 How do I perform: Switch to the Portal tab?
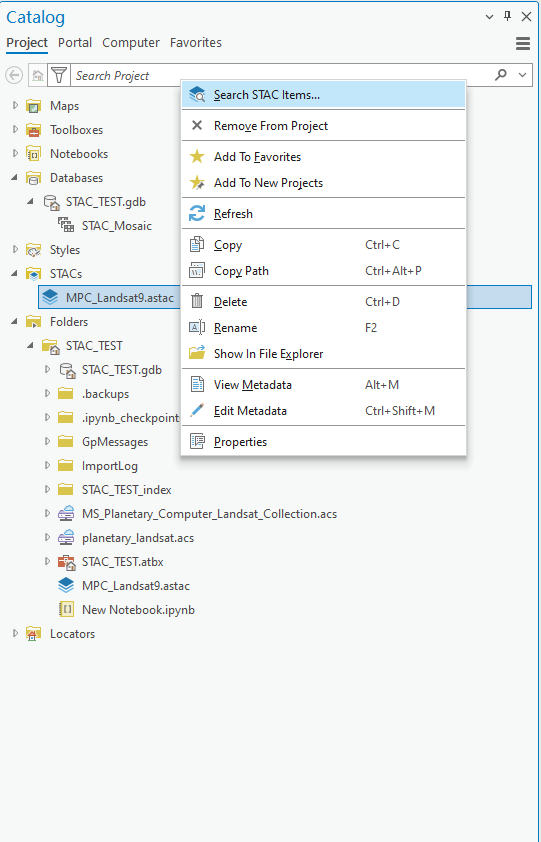point(75,42)
